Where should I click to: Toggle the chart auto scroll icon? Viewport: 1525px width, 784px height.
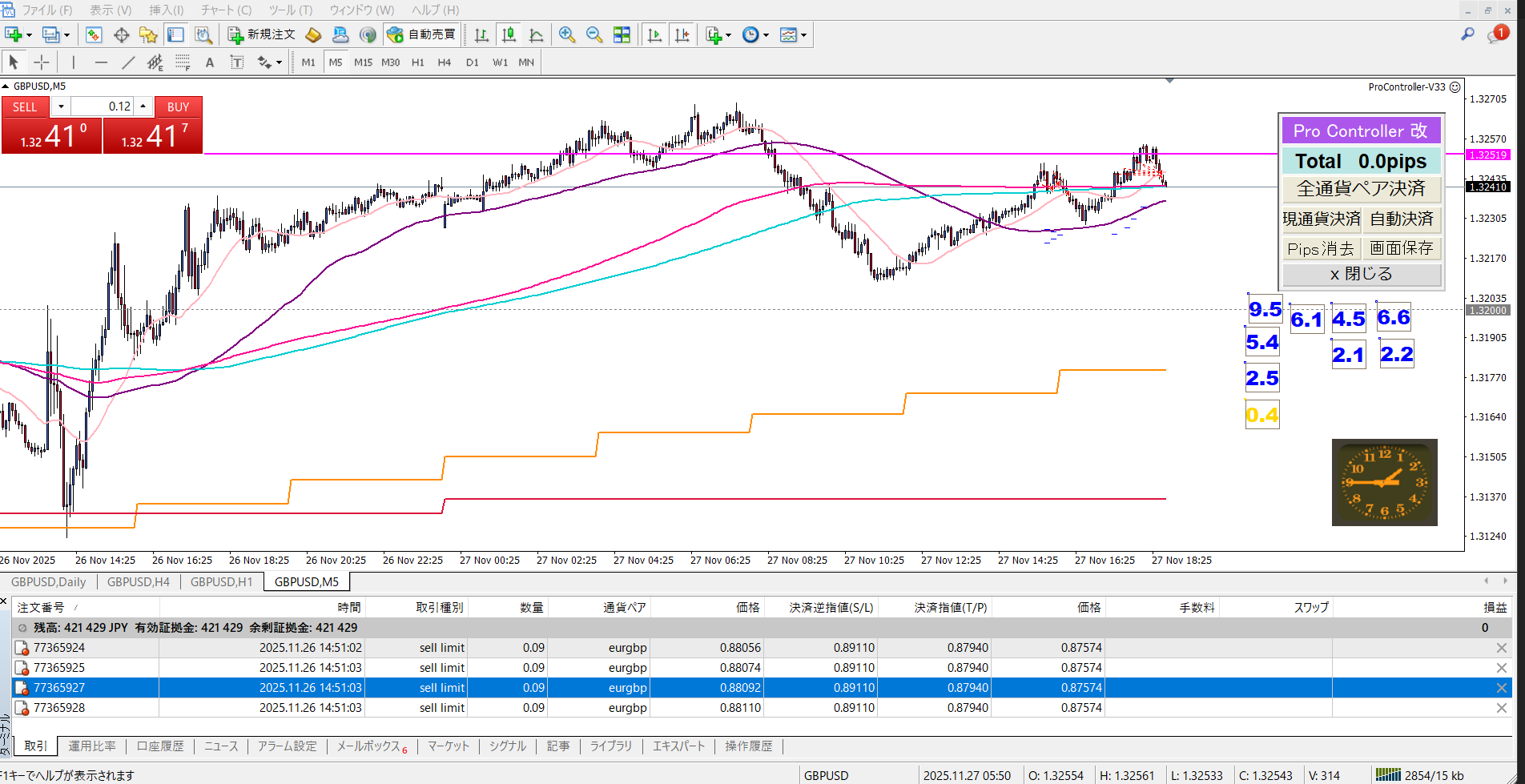click(x=655, y=34)
